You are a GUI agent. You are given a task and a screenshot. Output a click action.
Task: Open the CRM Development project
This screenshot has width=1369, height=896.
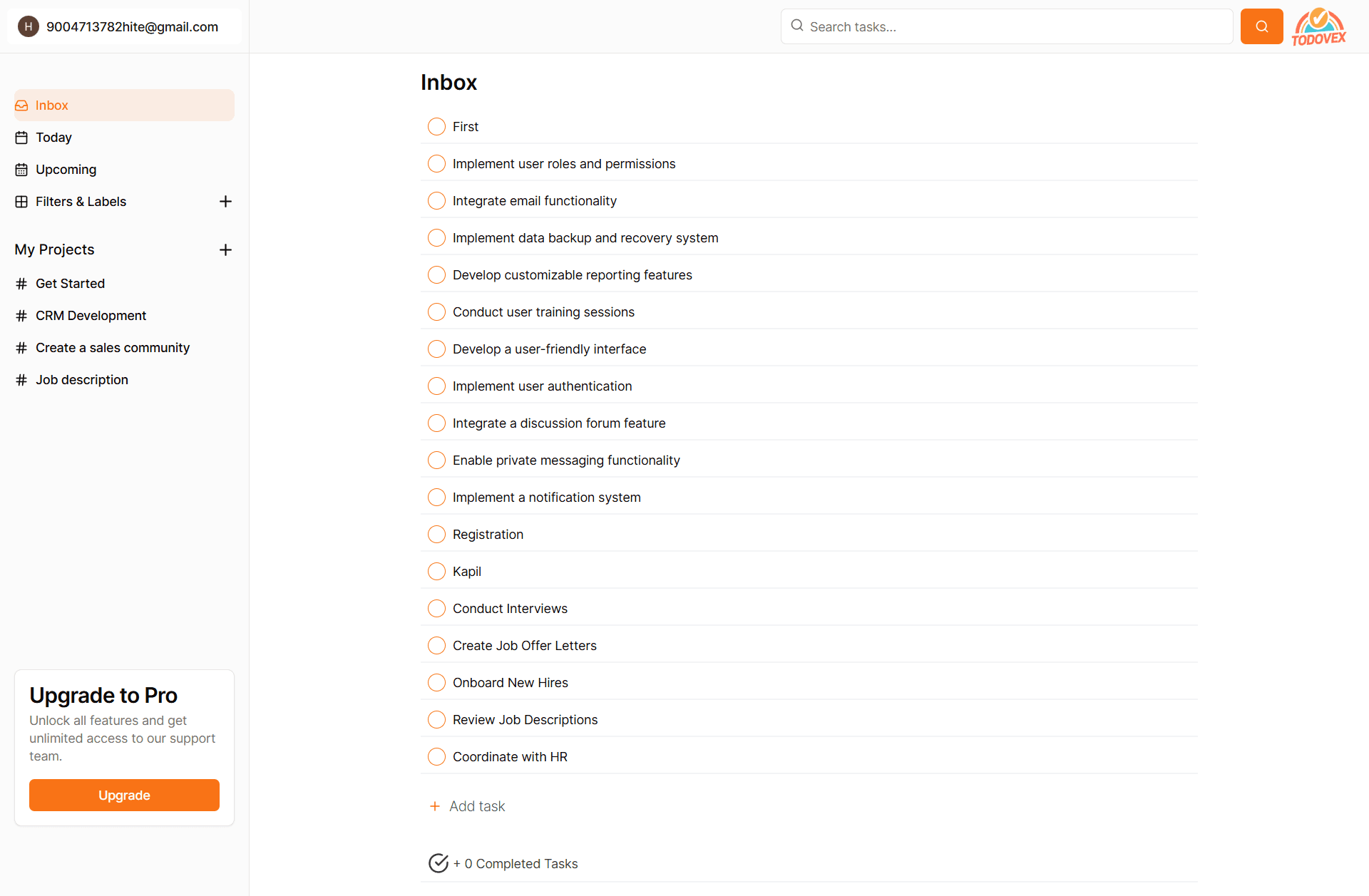click(x=91, y=316)
